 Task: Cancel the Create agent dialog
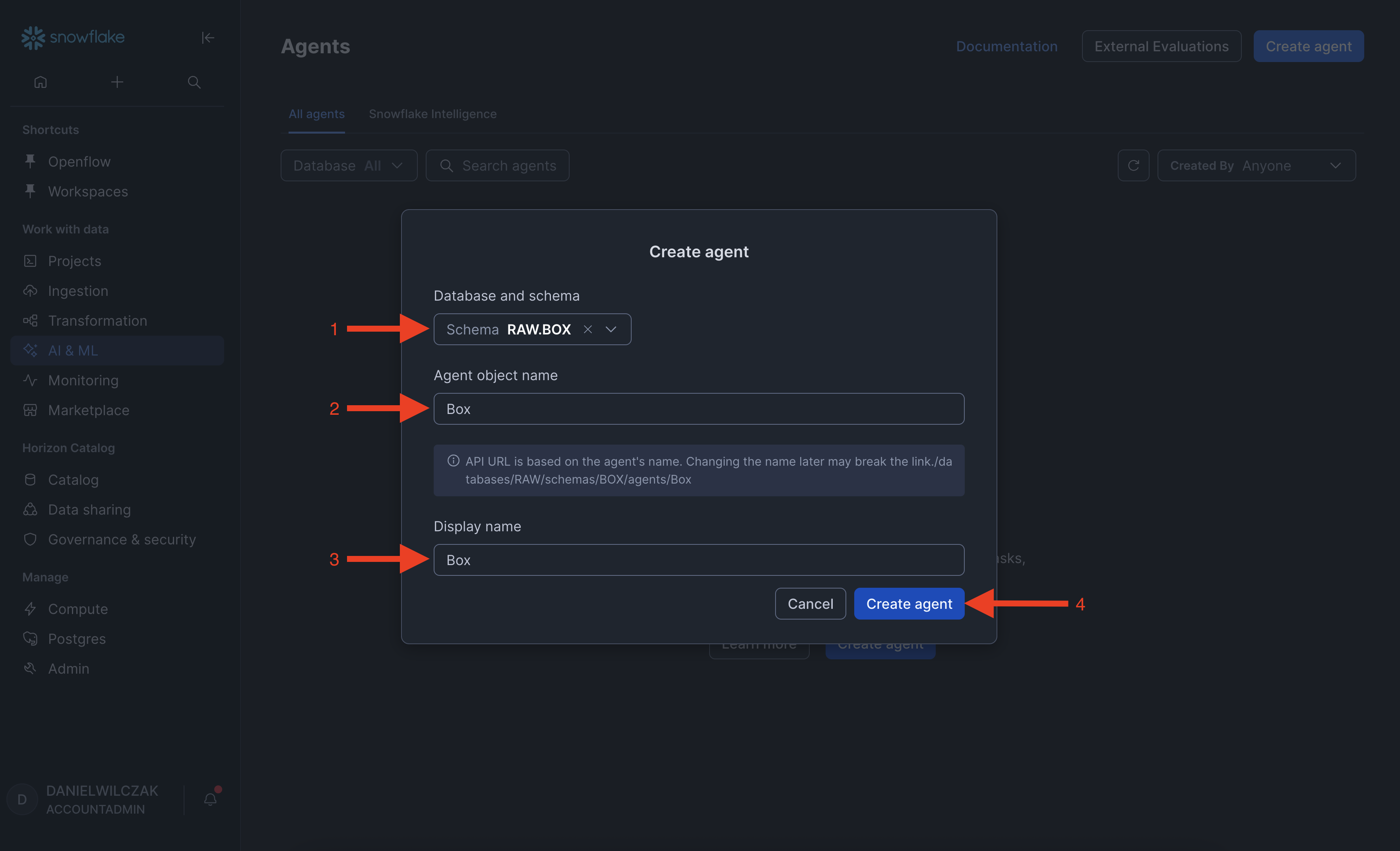point(810,604)
